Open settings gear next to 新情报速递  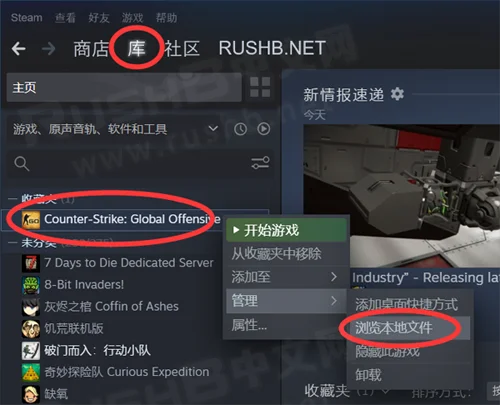[397, 94]
